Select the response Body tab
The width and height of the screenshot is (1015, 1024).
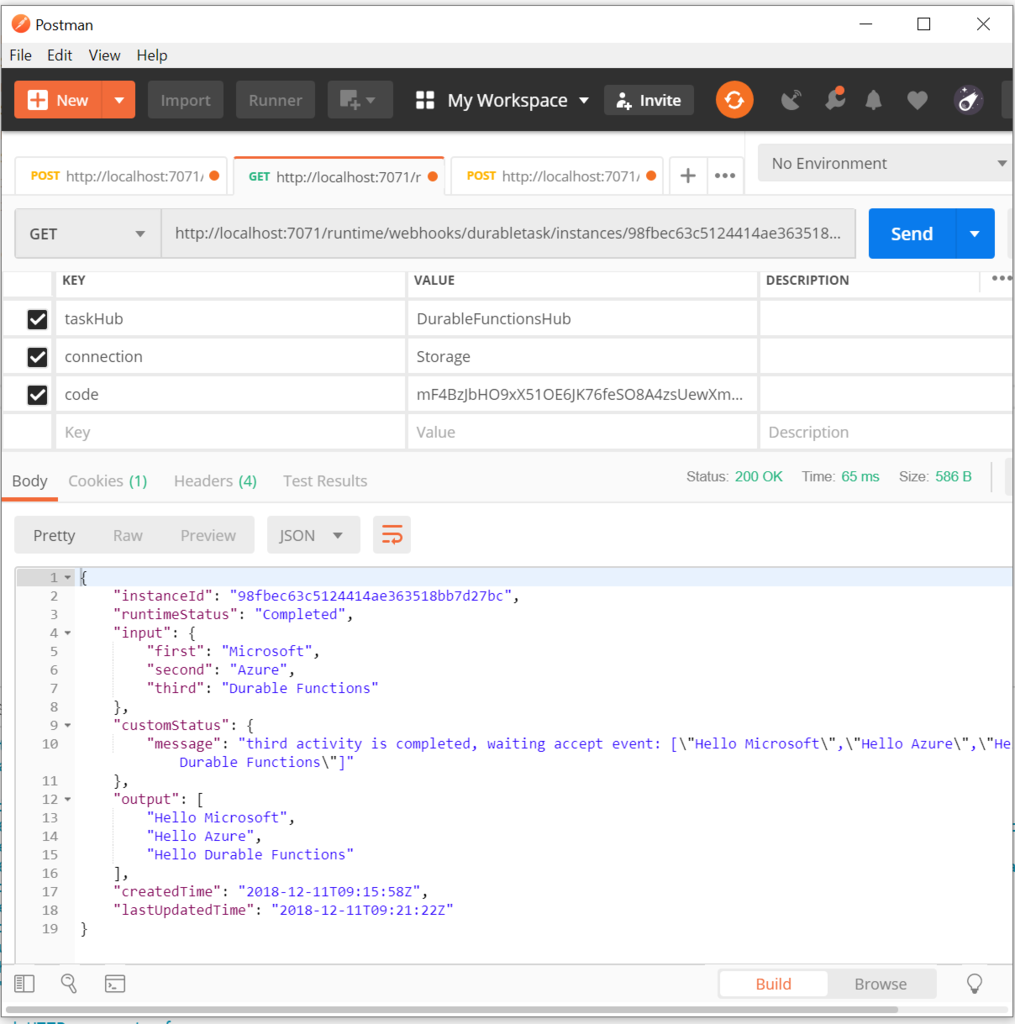pos(30,481)
